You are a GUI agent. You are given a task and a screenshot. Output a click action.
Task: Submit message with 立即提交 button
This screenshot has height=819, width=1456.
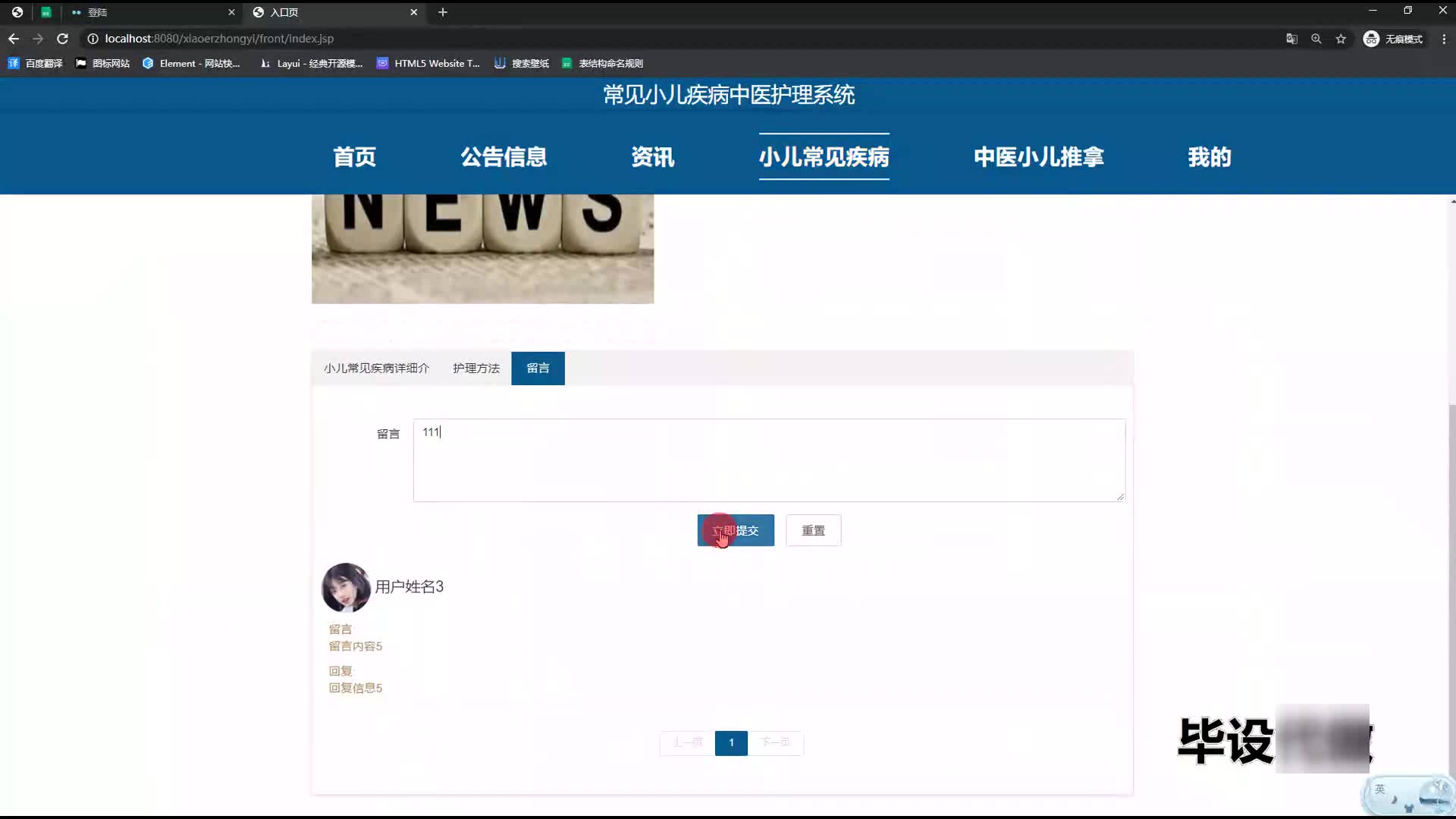pos(736,531)
